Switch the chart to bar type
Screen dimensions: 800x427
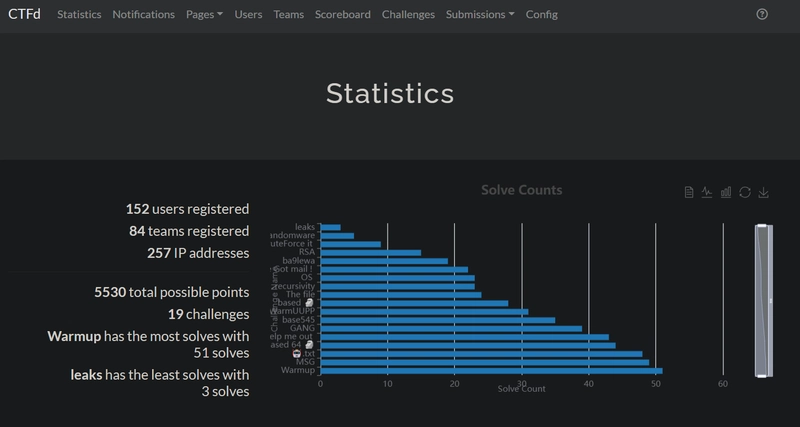coord(726,192)
